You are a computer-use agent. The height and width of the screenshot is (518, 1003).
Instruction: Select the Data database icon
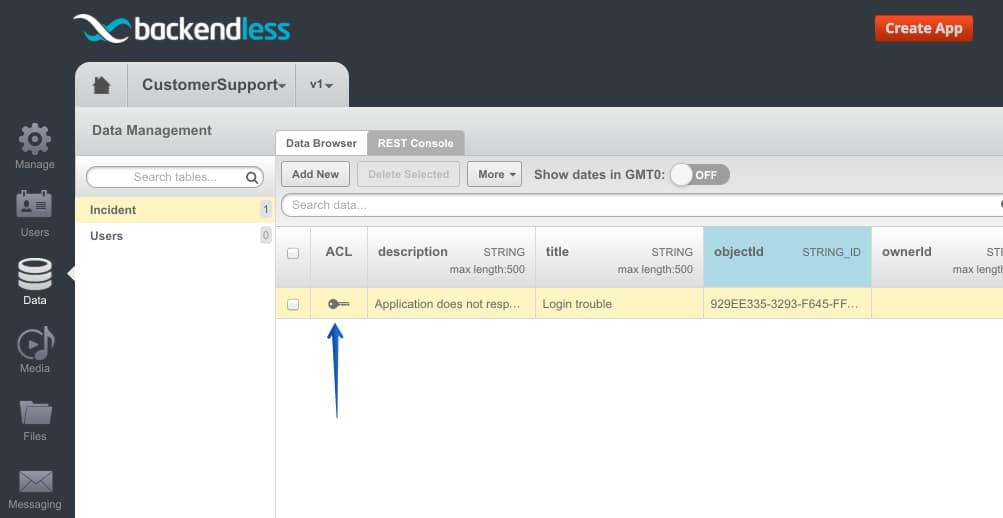pyautogui.click(x=35, y=274)
